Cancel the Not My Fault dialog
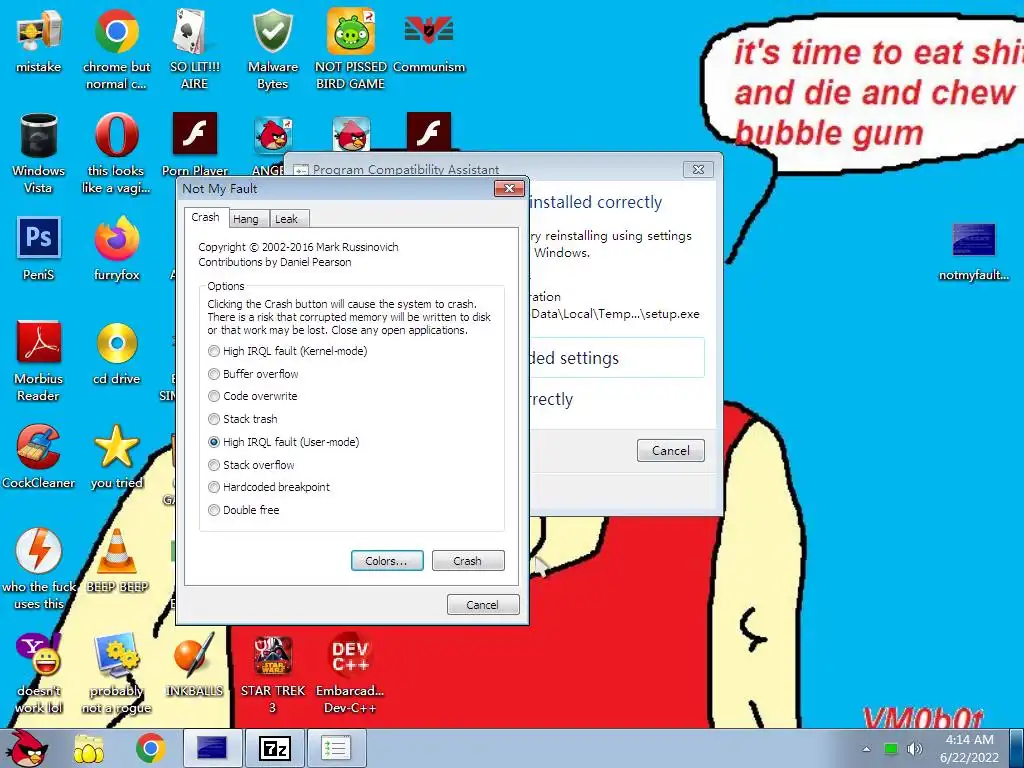1024x768 pixels. [483, 605]
